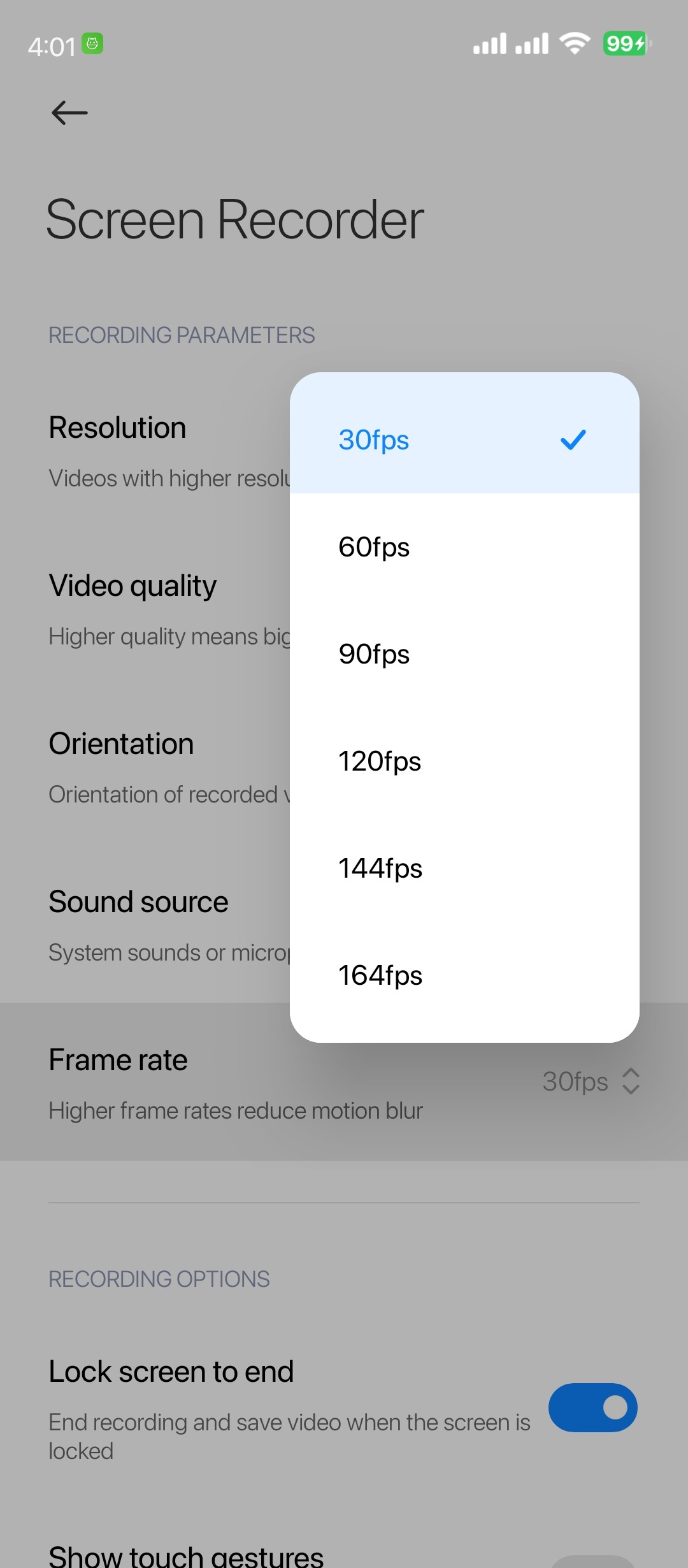This screenshot has height=1568, width=688.
Task: Choose 60fps from the frame rate list
Action: tap(374, 547)
